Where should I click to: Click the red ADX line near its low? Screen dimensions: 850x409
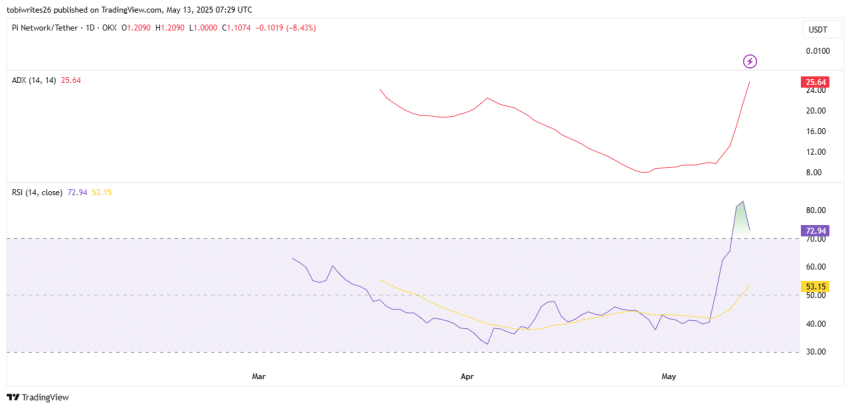tap(644, 172)
